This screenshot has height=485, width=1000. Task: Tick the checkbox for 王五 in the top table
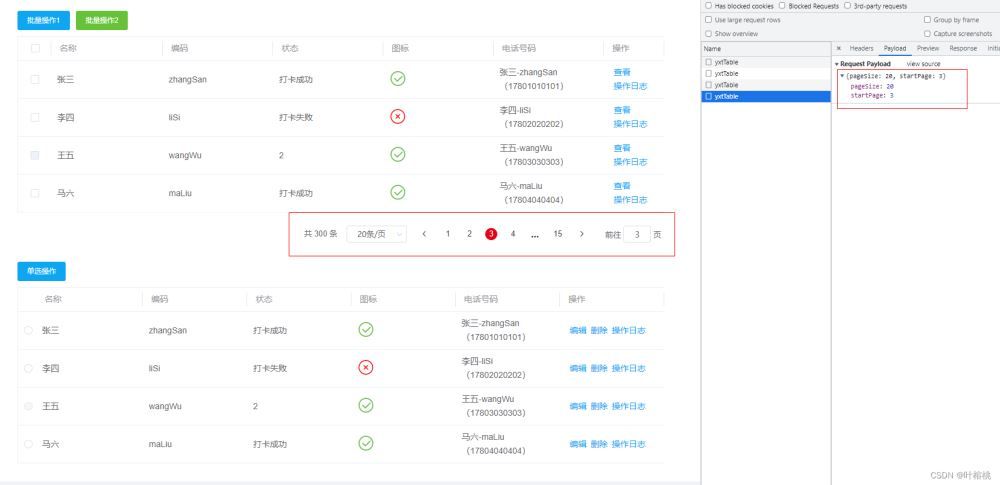(x=36, y=155)
